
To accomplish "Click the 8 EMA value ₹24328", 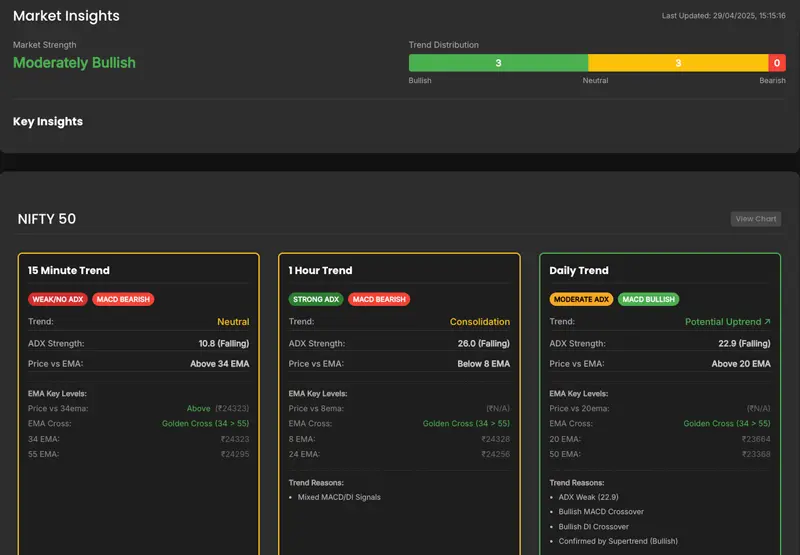I will coord(496,439).
